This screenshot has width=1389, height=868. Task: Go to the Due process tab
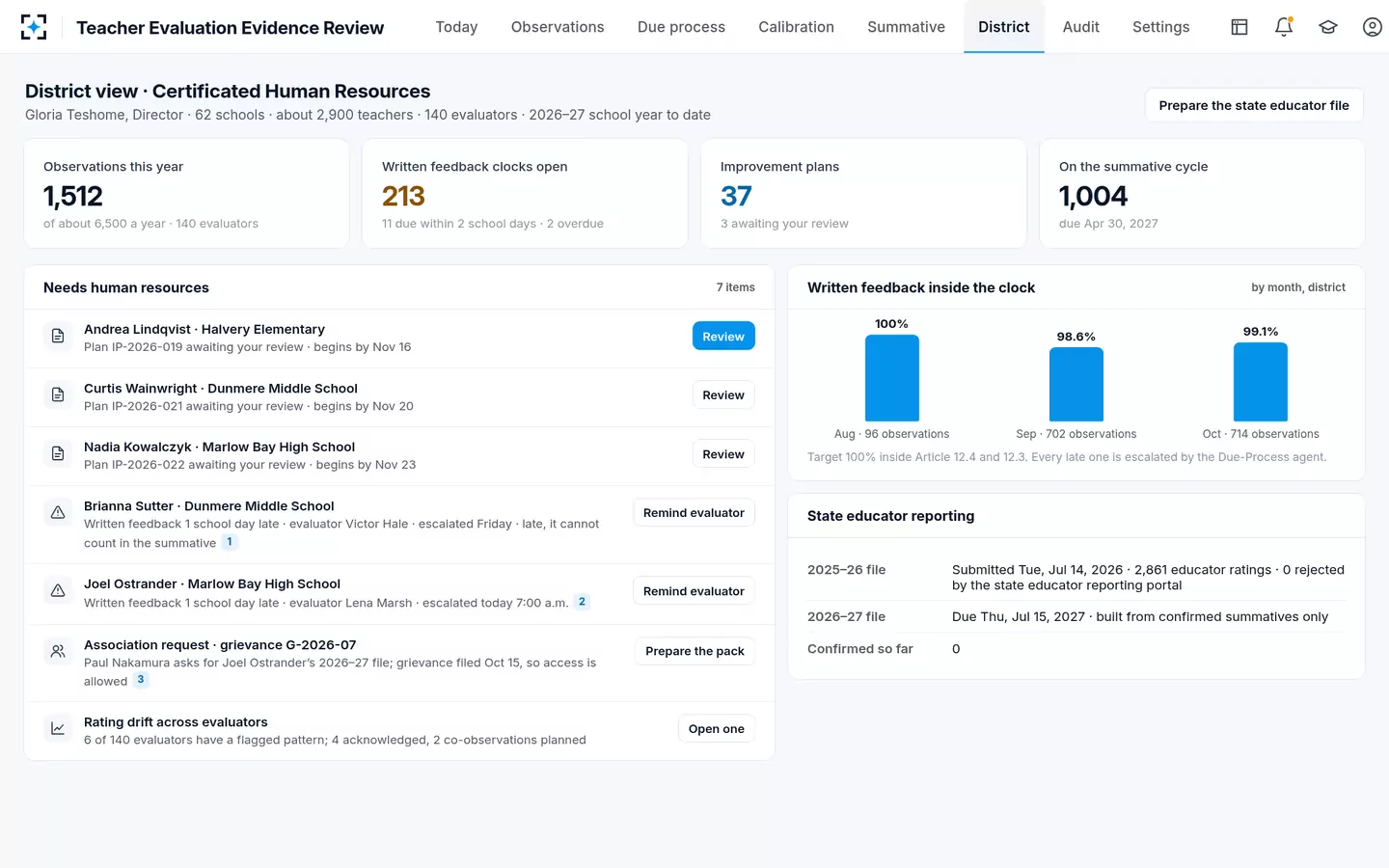click(x=681, y=27)
